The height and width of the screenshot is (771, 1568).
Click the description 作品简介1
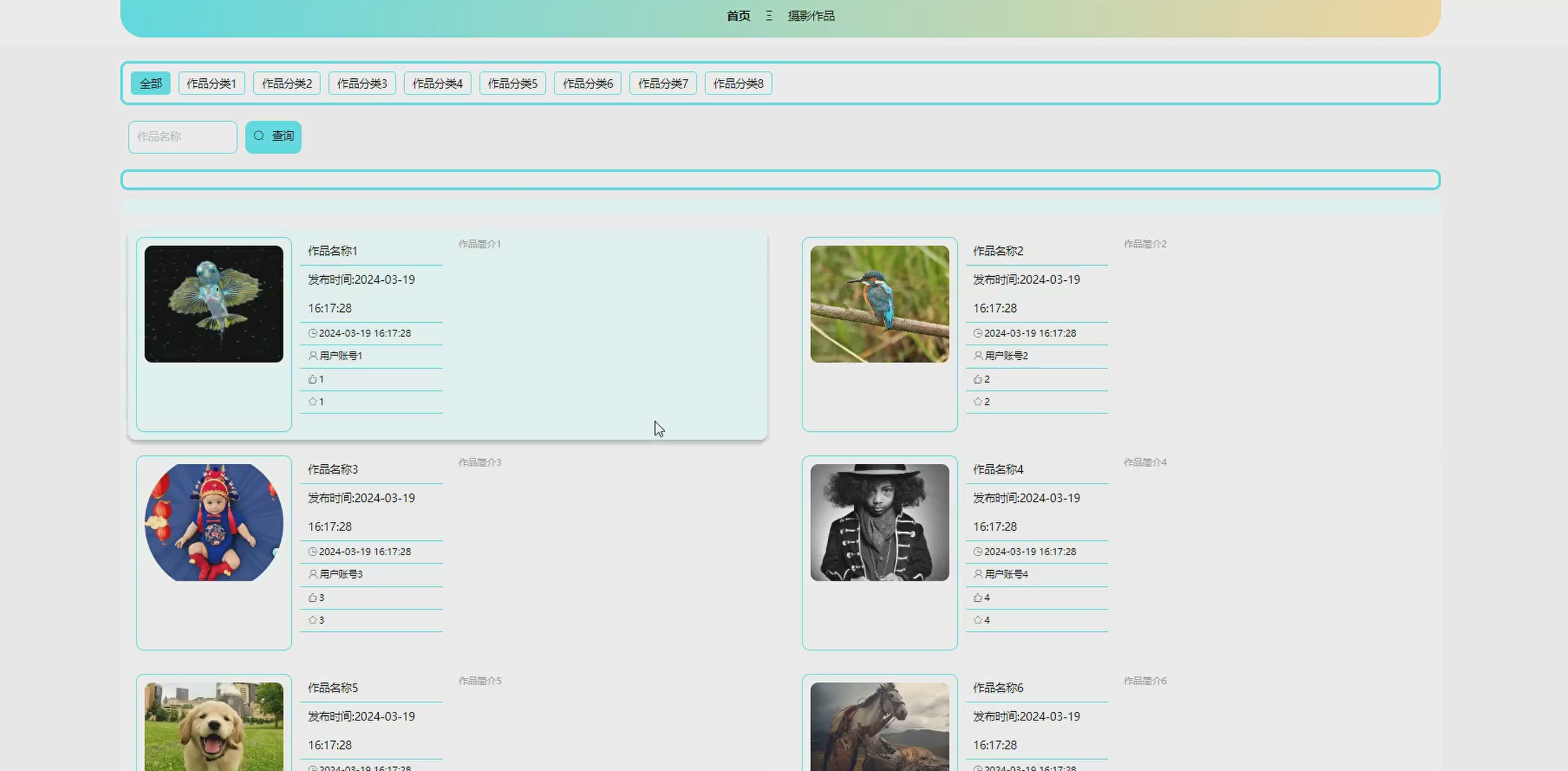click(x=479, y=244)
